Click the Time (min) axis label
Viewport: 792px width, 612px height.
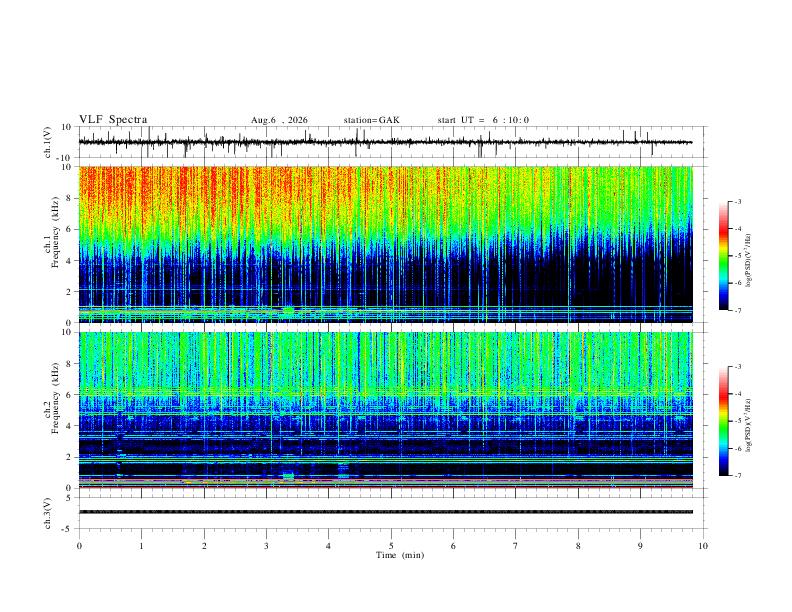click(400, 555)
